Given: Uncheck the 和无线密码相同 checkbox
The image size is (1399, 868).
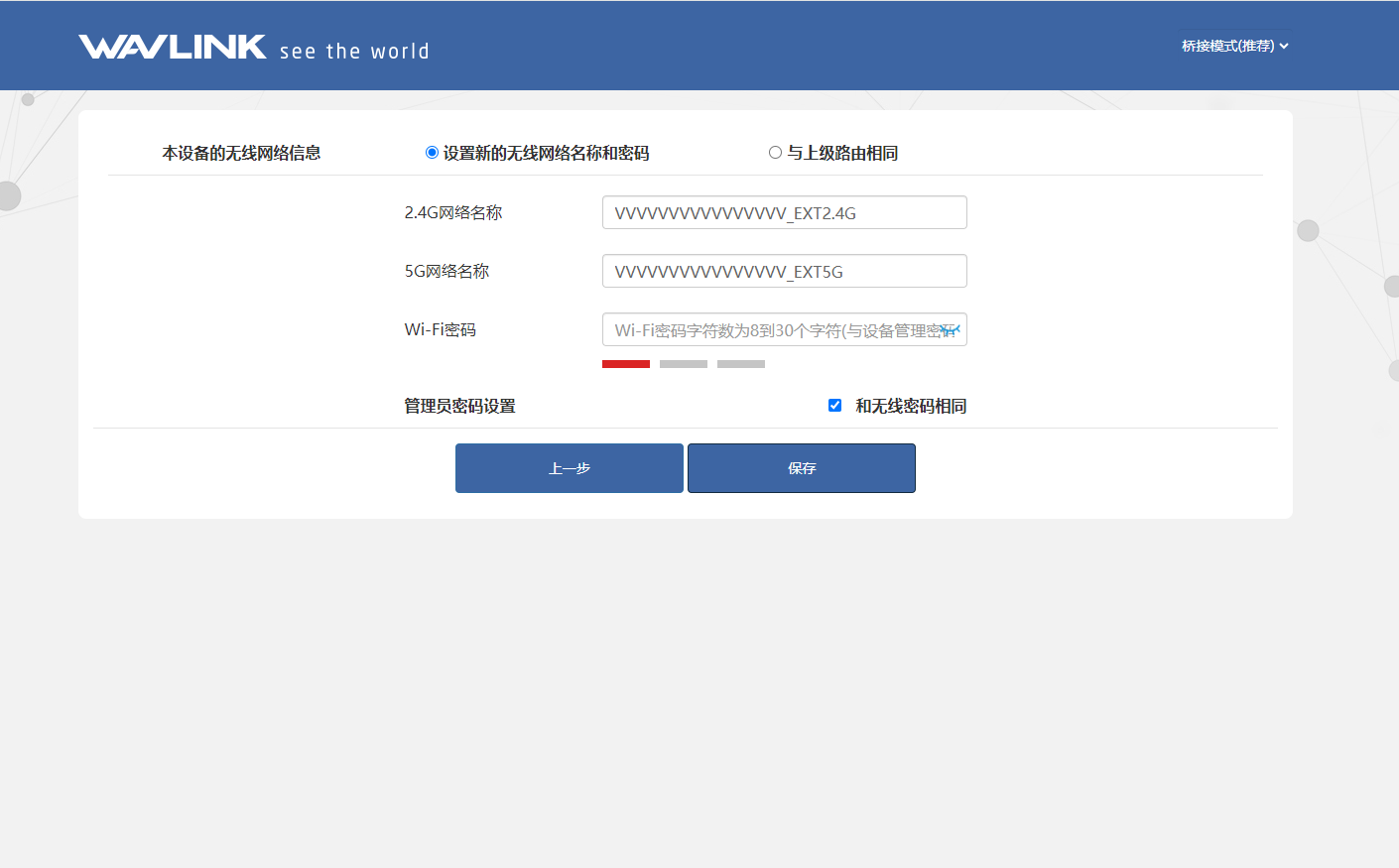Looking at the screenshot, I should click(834, 406).
